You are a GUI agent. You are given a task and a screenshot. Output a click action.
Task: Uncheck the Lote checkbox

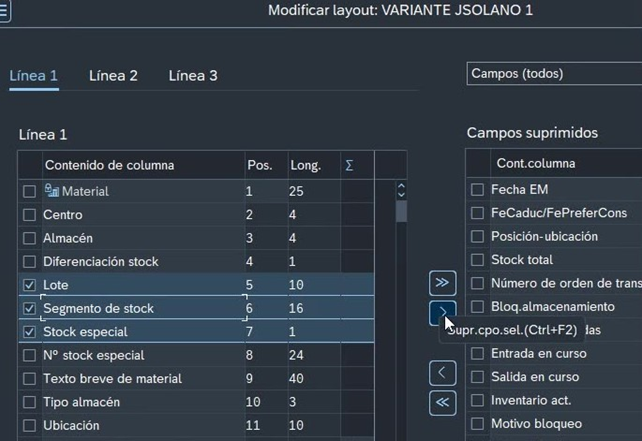(30, 286)
